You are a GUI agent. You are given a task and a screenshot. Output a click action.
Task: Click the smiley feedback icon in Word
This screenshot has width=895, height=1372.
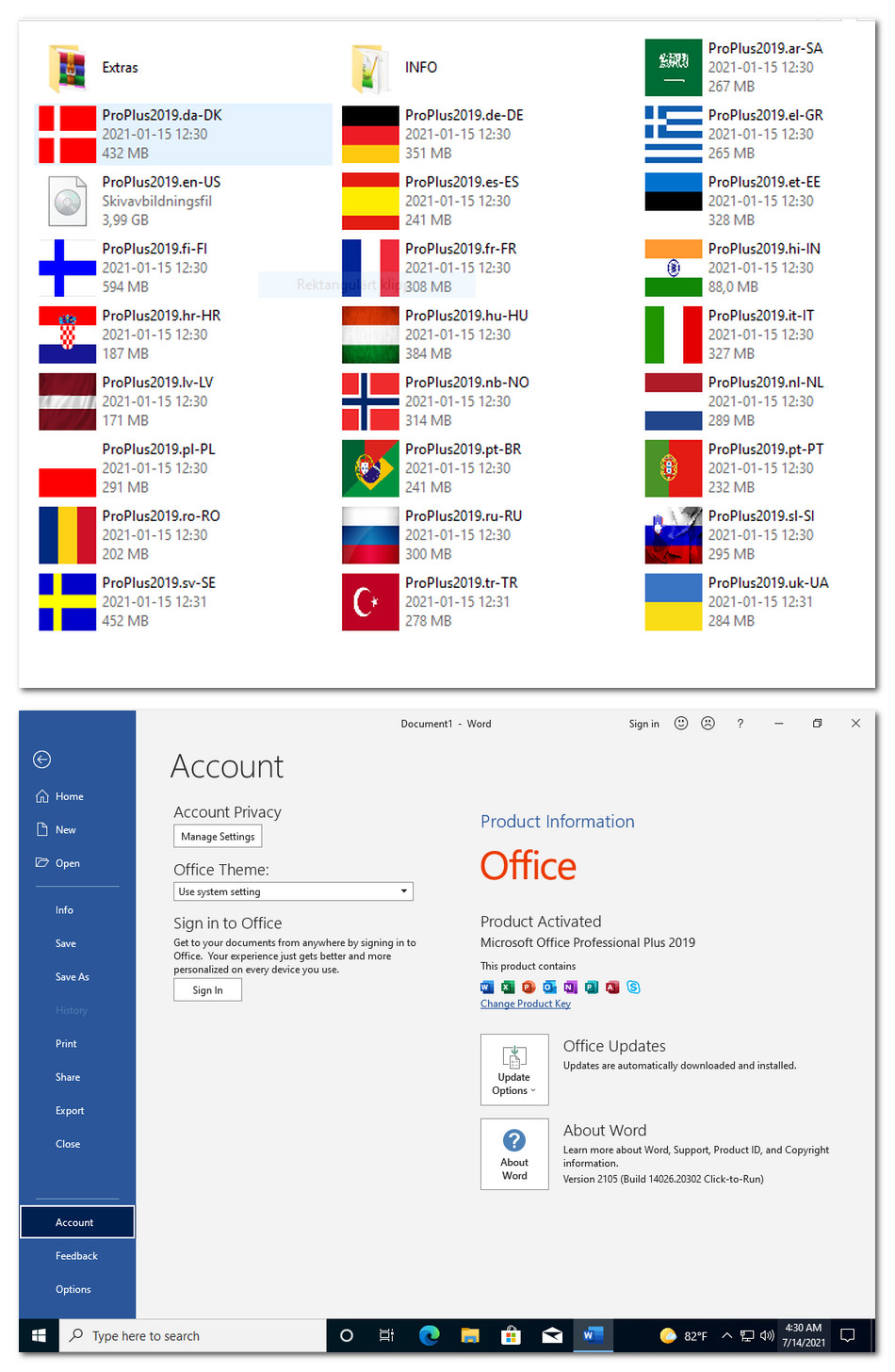click(x=681, y=723)
